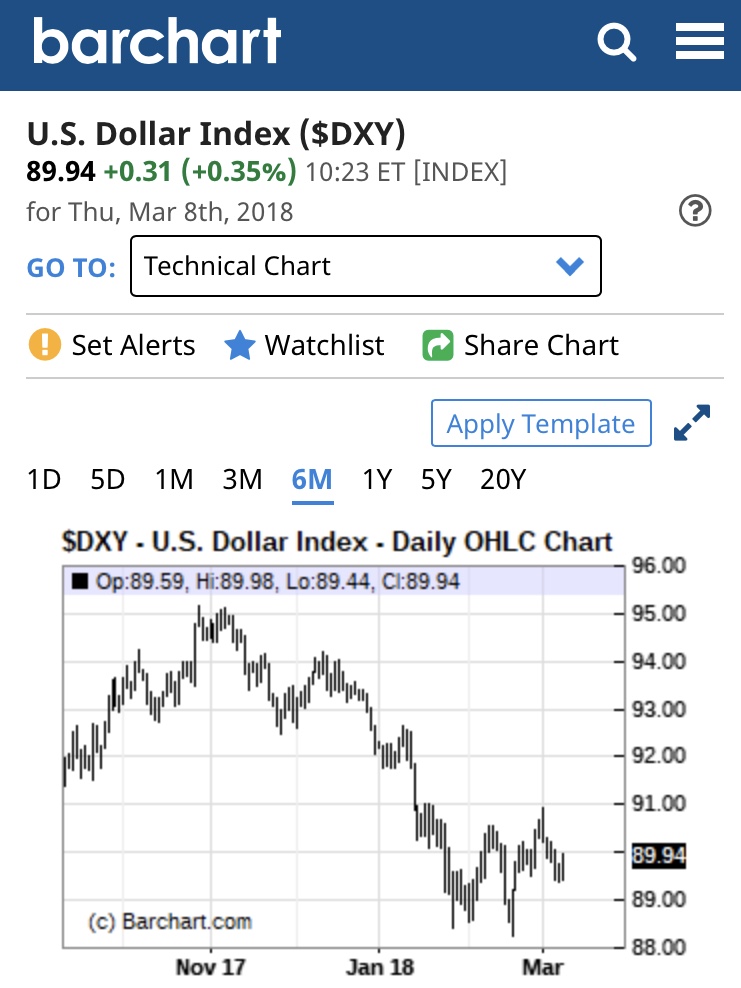Click the help question mark icon

[695, 211]
